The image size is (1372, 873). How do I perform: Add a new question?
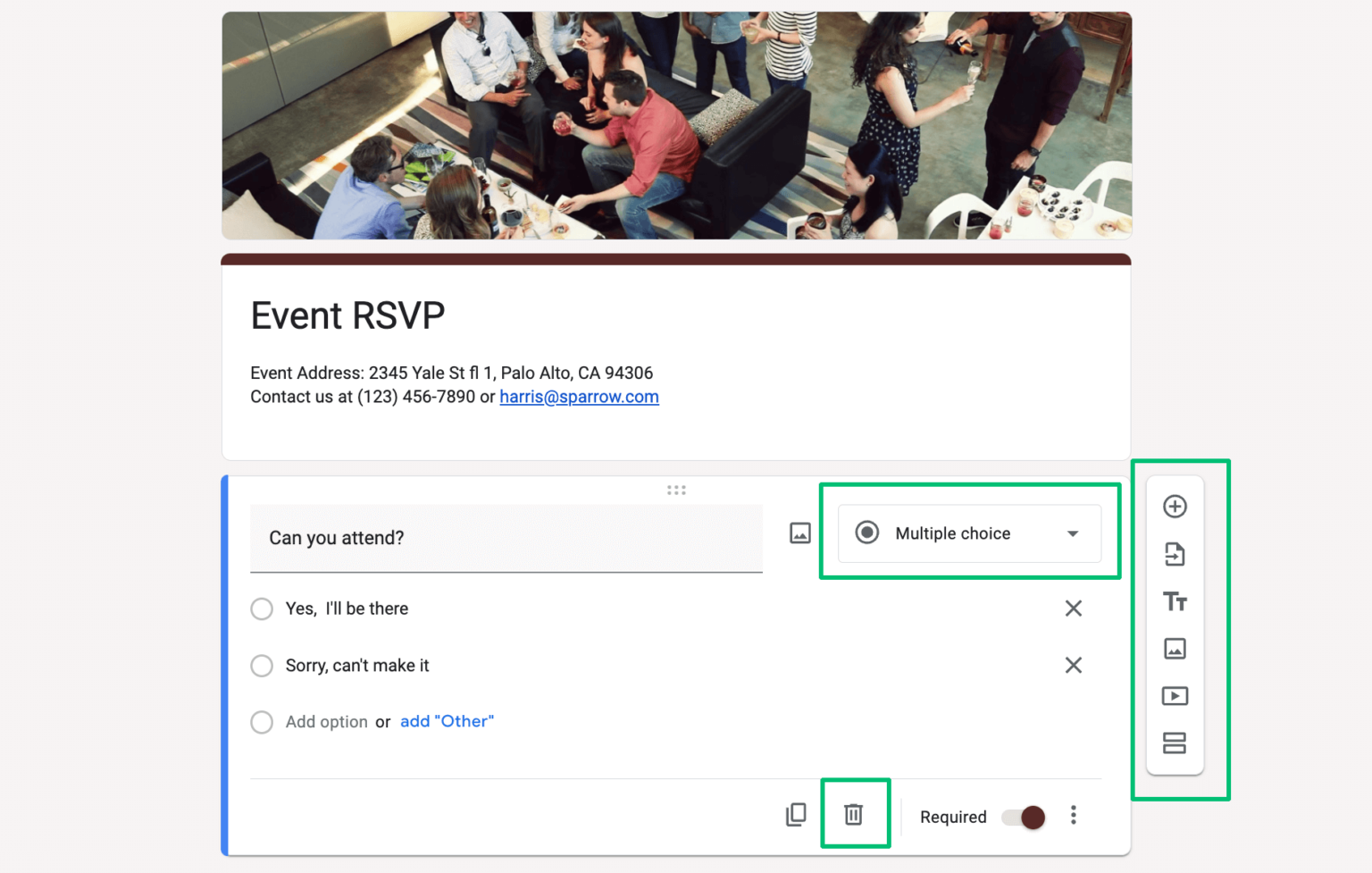click(1175, 506)
